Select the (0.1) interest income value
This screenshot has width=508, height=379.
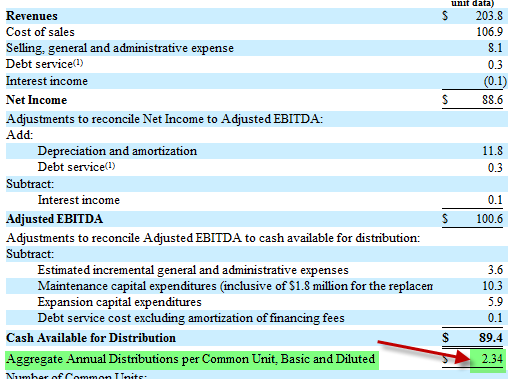pos(495,81)
